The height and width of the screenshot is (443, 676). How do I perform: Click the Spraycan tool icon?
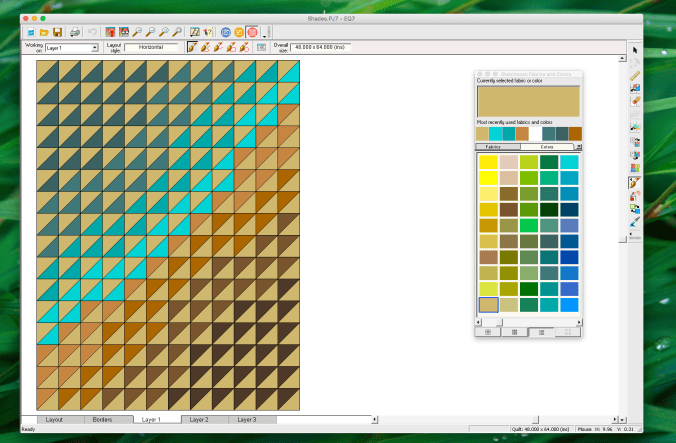pyautogui.click(x=635, y=196)
